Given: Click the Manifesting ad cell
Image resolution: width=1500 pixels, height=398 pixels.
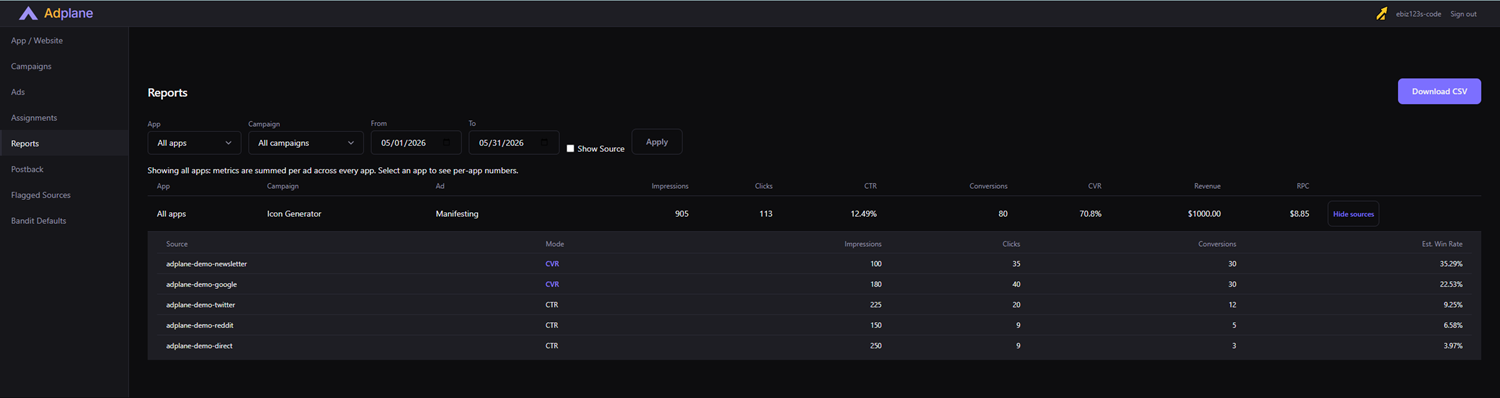Looking at the screenshot, I should 457,214.
